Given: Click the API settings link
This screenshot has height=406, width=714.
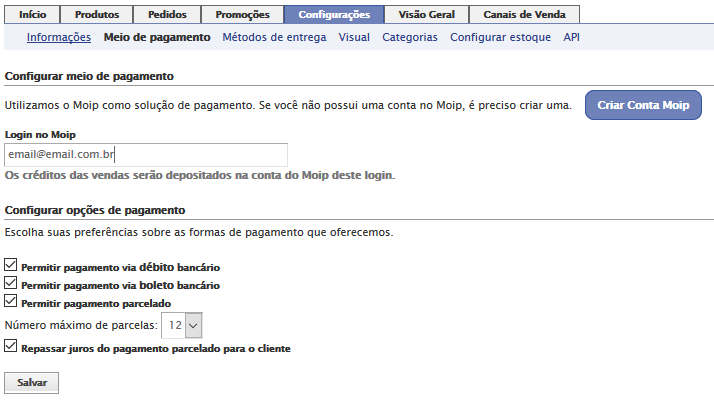Looking at the screenshot, I should [571, 37].
